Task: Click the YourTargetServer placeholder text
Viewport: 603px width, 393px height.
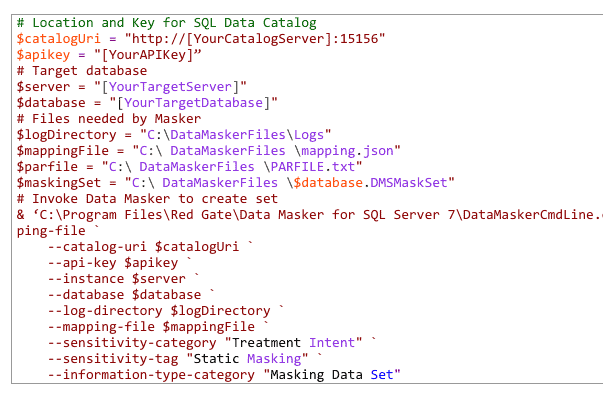Action: (170, 87)
